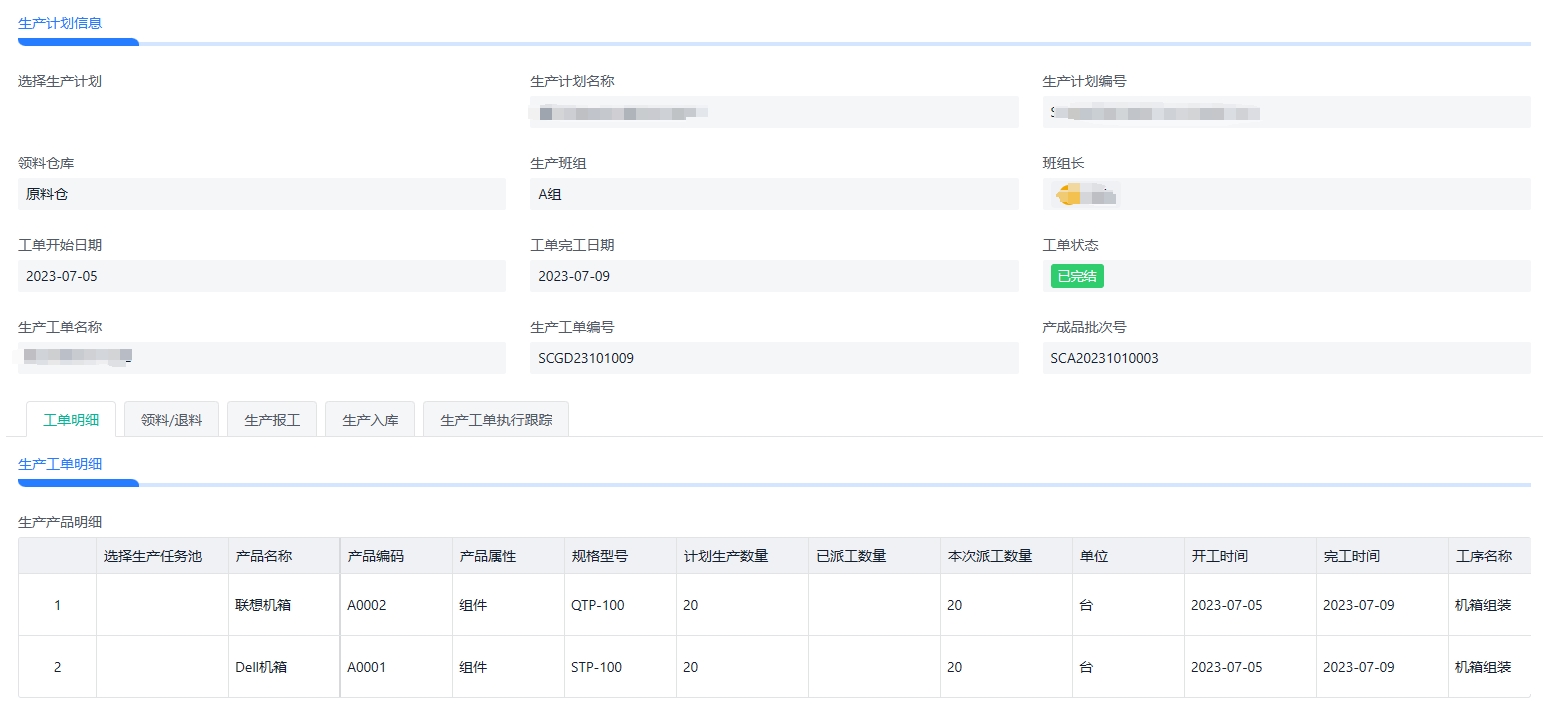Switch to the 领料/退料 tab
Viewport: 1553px width, 714px height.
tap(171, 420)
